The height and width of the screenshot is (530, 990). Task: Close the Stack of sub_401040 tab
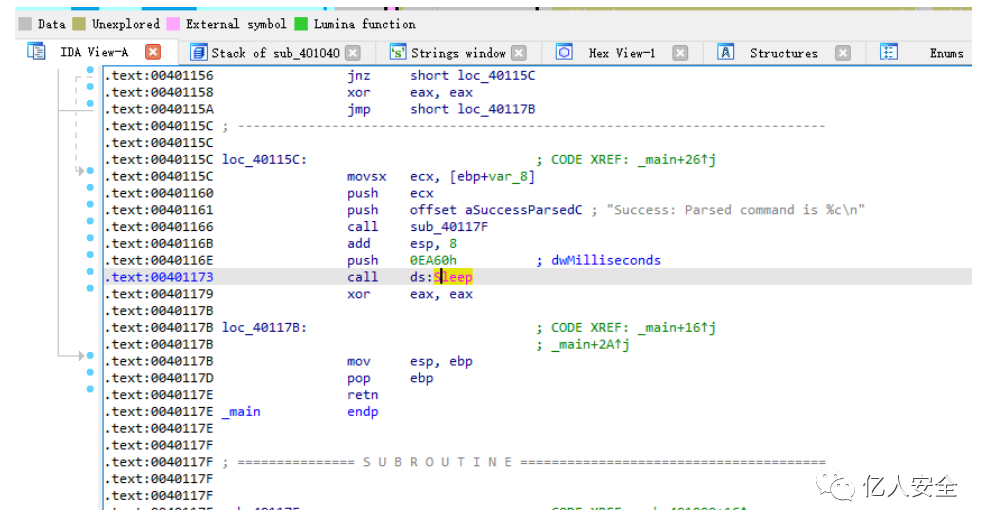pyautogui.click(x=354, y=53)
